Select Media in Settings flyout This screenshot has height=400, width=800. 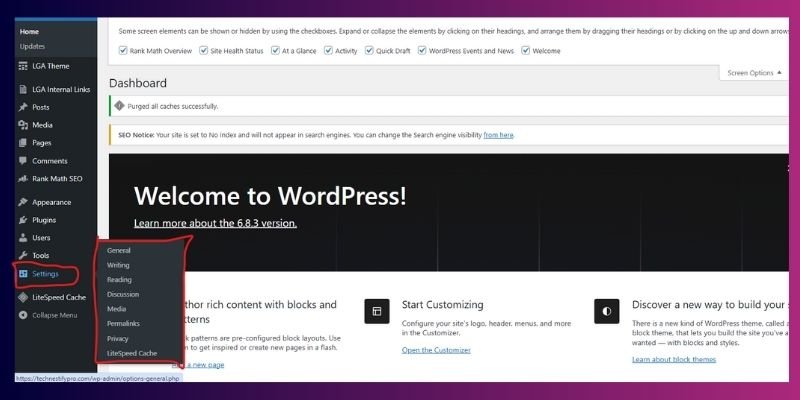coord(117,309)
